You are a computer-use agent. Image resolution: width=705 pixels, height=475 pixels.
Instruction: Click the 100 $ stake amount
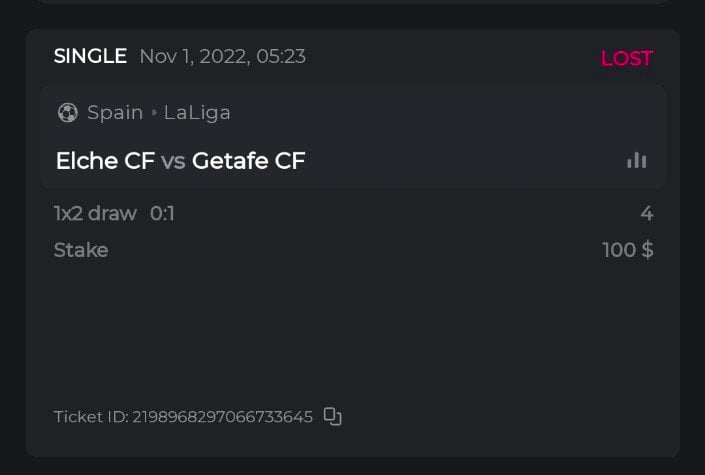(628, 250)
